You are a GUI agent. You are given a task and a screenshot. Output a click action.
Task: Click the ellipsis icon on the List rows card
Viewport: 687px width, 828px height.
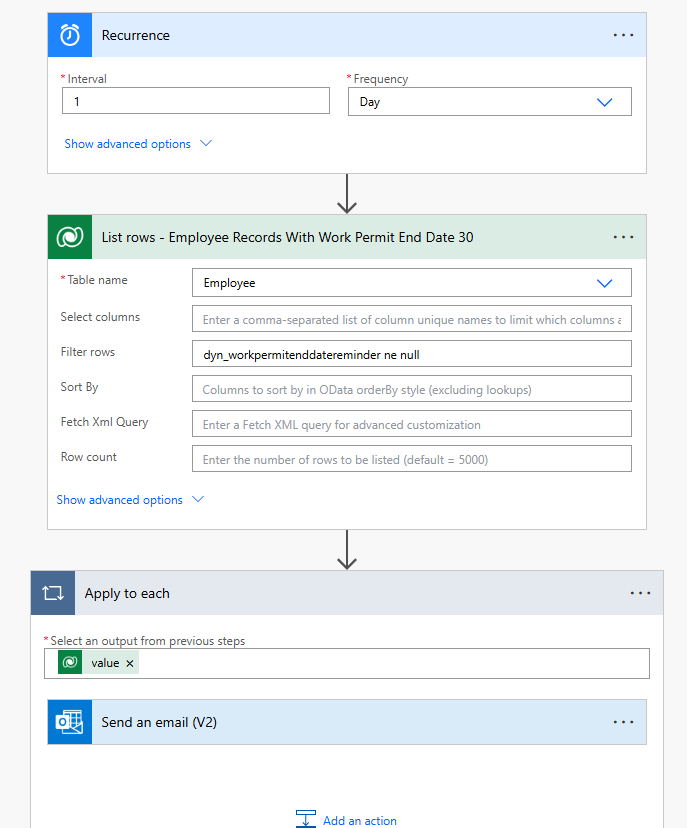point(623,237)
